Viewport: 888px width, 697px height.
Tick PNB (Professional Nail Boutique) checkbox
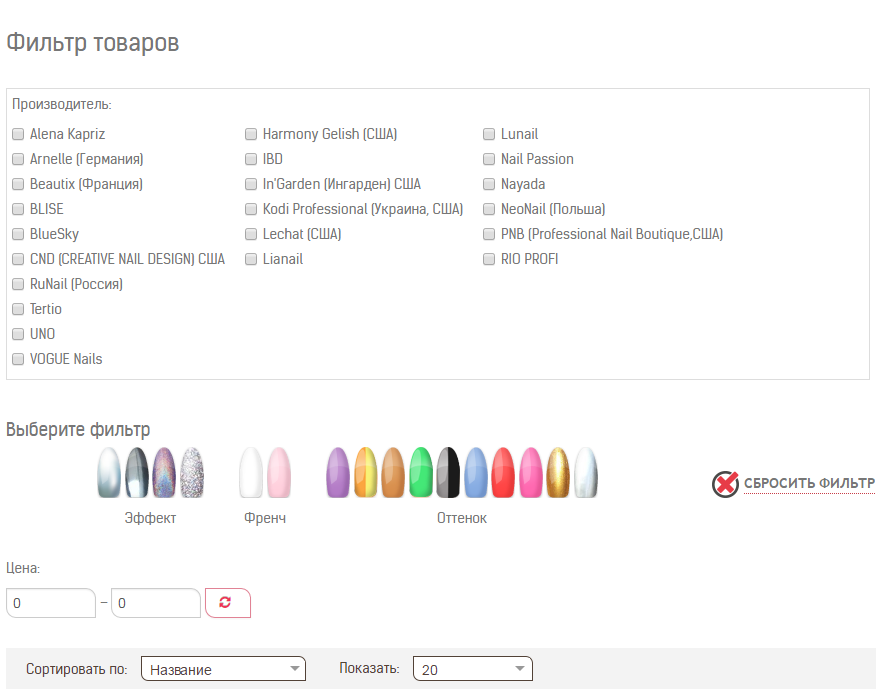(x=489, y=234)
